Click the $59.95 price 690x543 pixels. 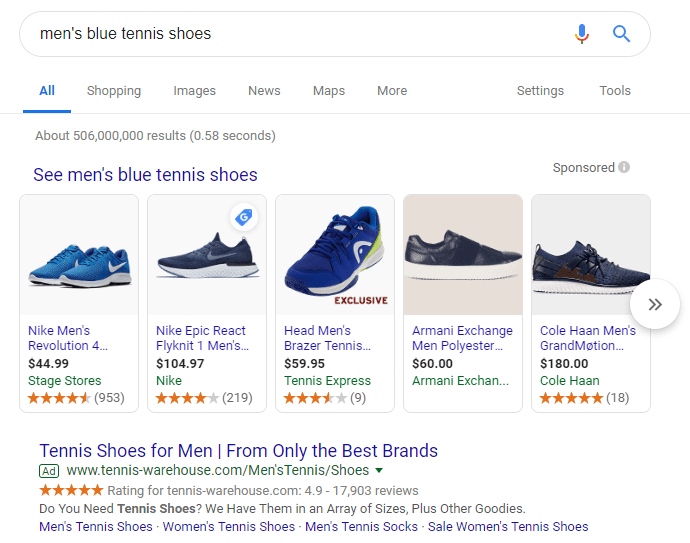pyautogui.click(x=305, y=363)
